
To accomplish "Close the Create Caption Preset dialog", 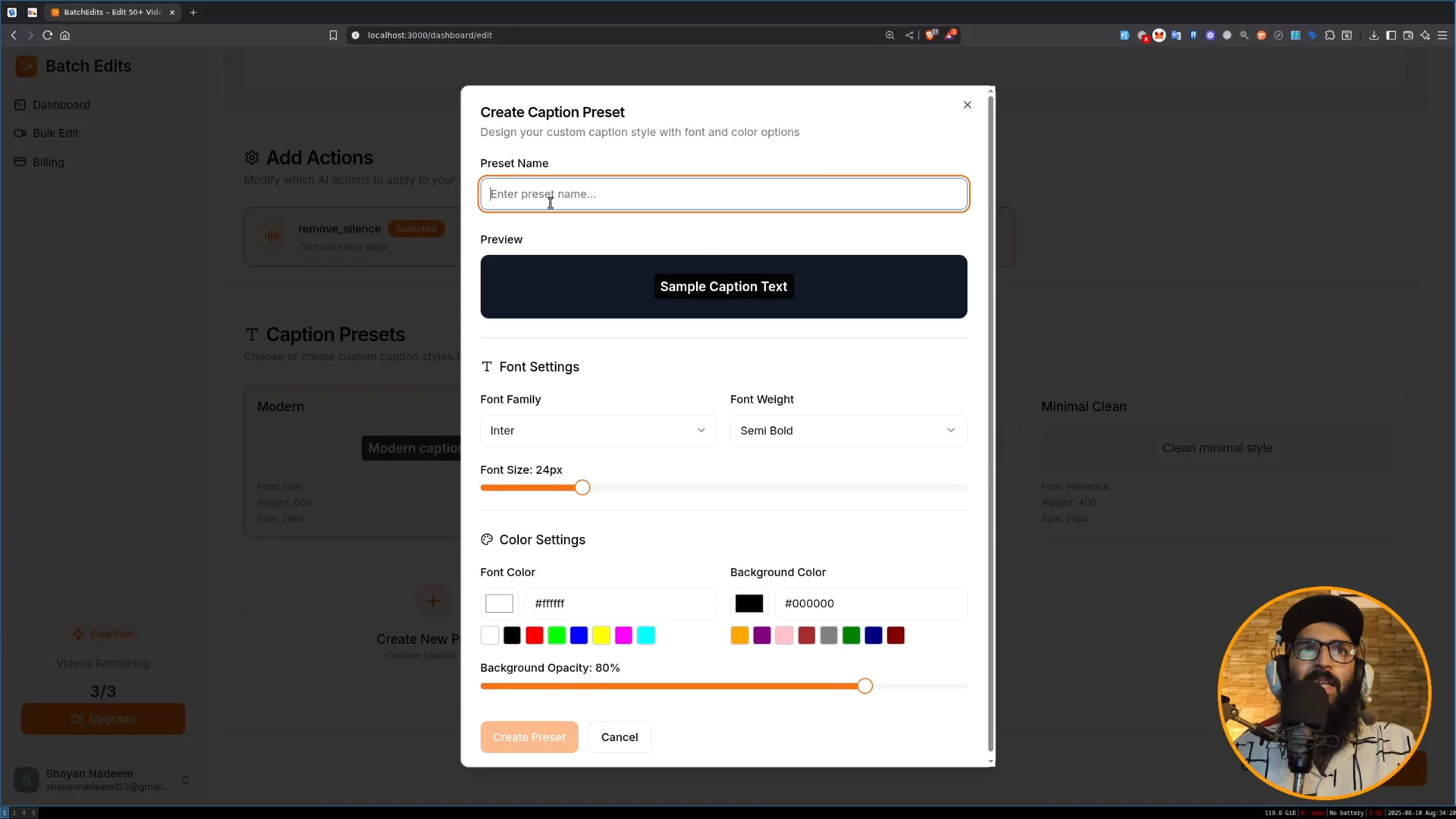I will (x=967, y=105).
